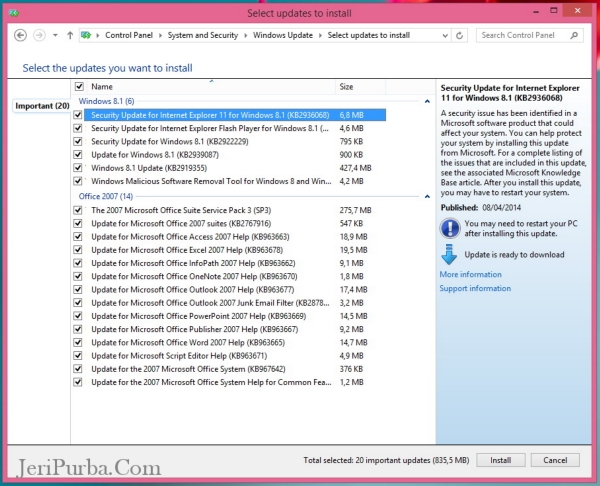Screen dimensions: 600x486
Task: Minimize the Select updates window
Action: point(536,11)
